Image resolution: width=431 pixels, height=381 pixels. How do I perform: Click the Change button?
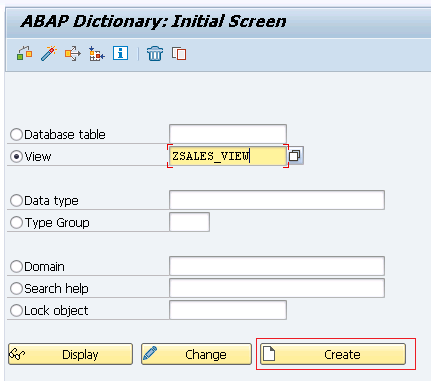196,354
